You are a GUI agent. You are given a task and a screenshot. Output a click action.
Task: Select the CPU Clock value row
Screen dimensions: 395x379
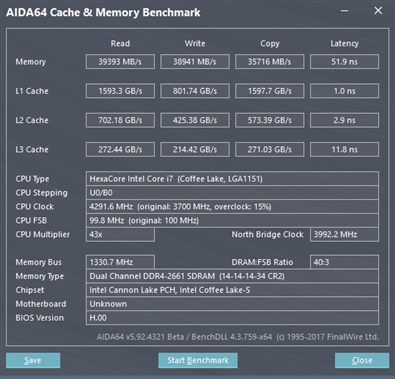[232, 207]
